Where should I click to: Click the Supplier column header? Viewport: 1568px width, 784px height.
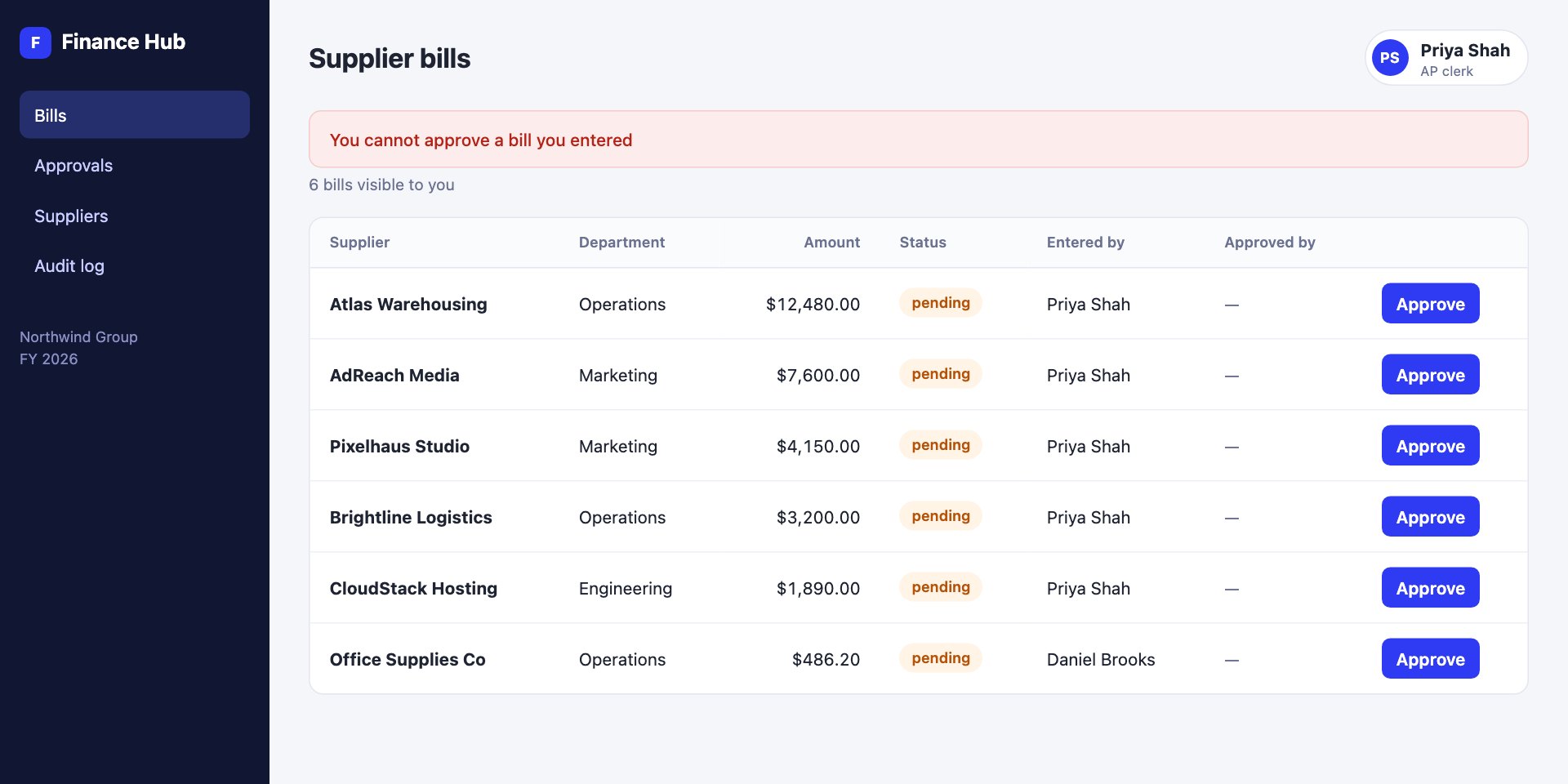[x=359, y=243]
